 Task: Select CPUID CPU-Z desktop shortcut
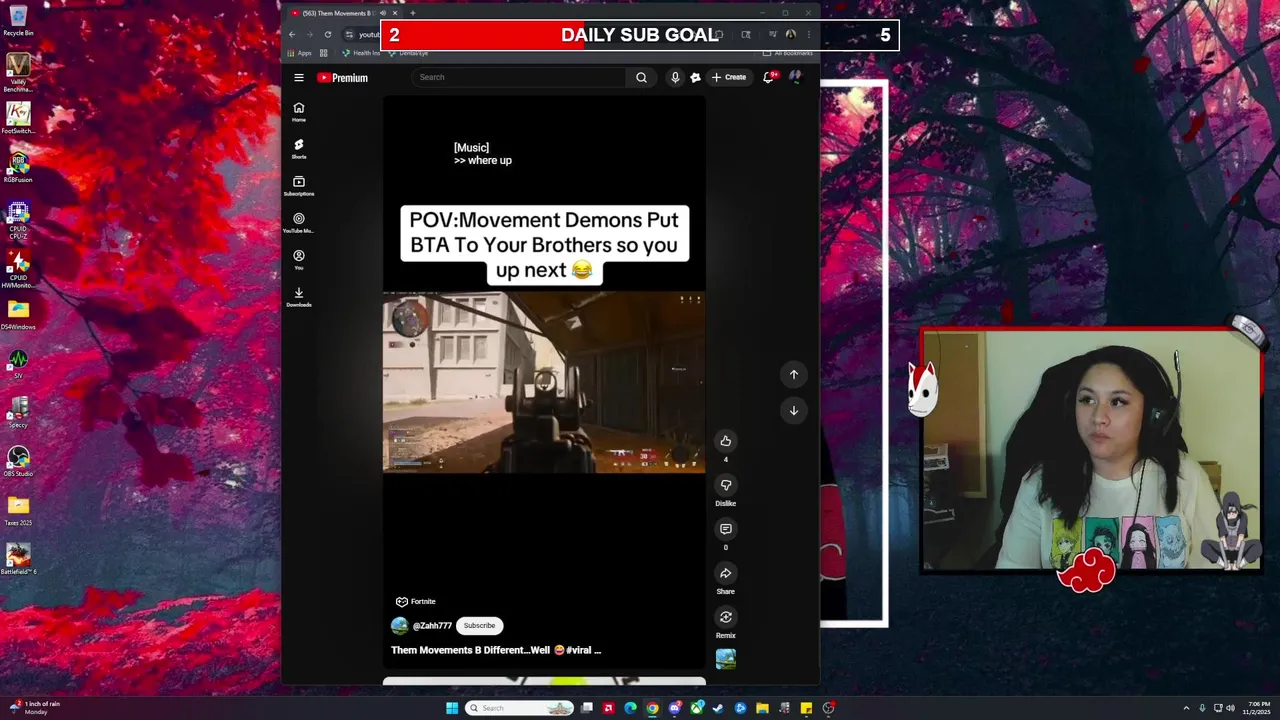(x=18, y=219)
